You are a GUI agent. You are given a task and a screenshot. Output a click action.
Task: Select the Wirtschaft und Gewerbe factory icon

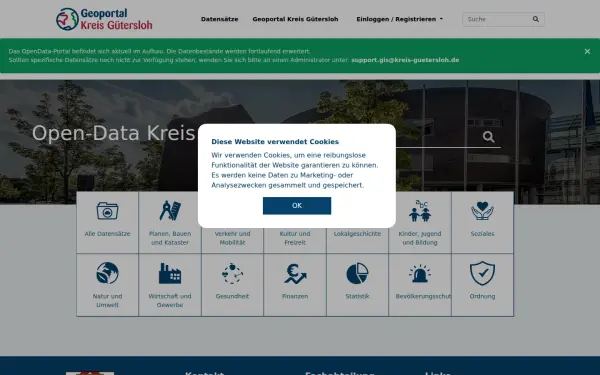click(170, 273)
